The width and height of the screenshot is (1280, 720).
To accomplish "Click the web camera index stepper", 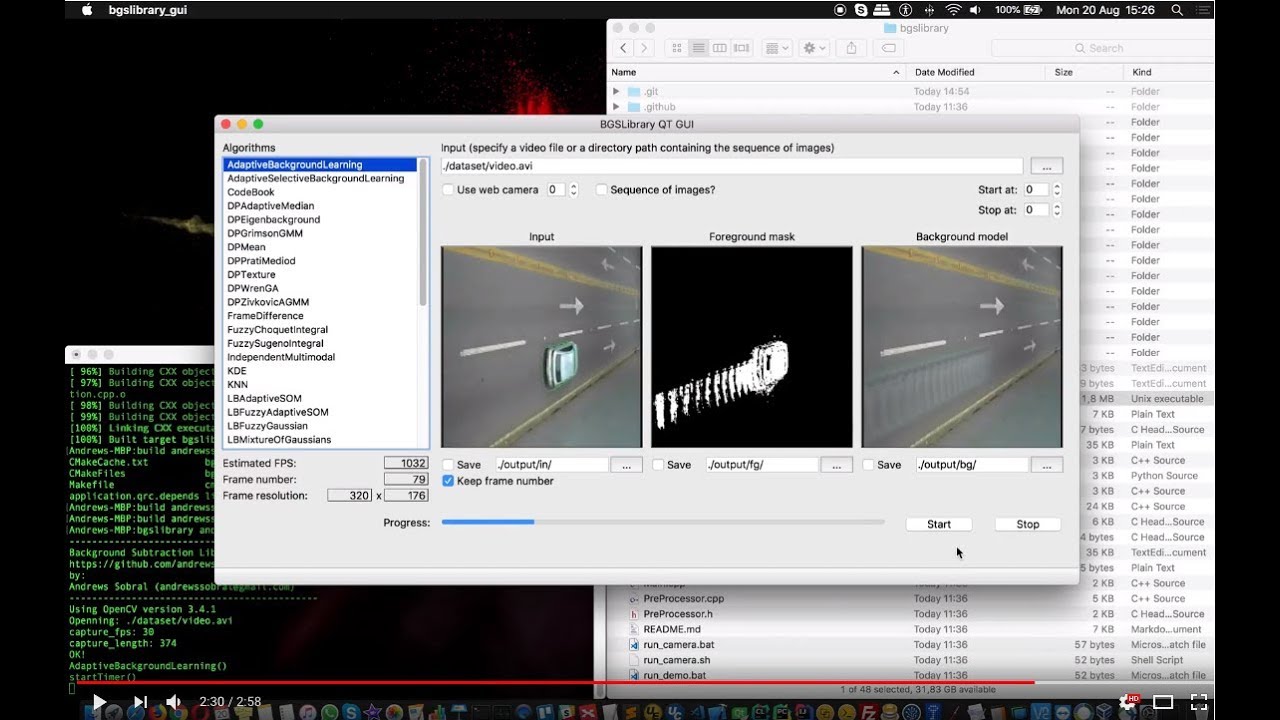I will [x=573, y=190].
